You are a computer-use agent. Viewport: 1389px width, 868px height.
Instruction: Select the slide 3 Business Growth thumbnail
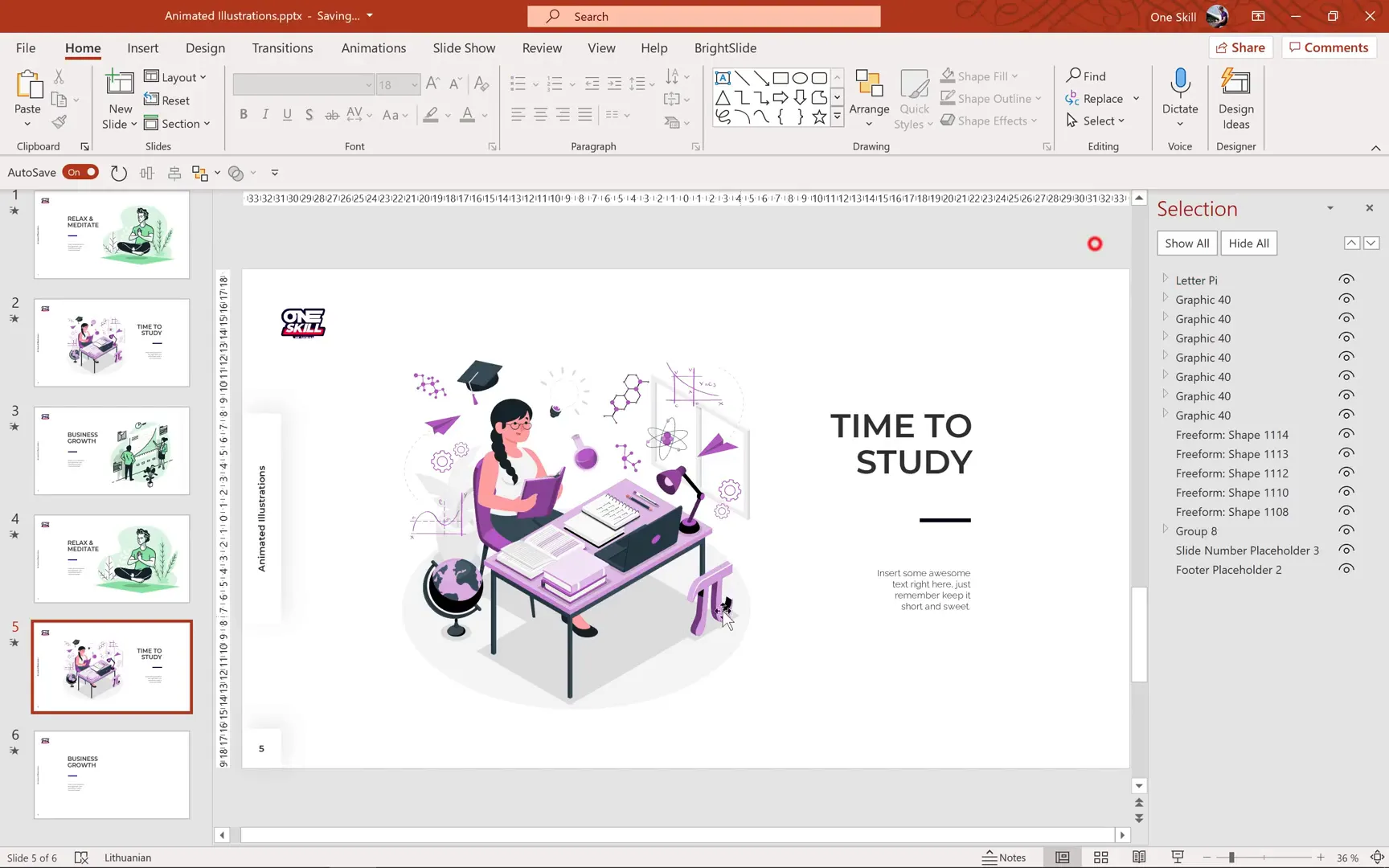(x=112, y=451)
